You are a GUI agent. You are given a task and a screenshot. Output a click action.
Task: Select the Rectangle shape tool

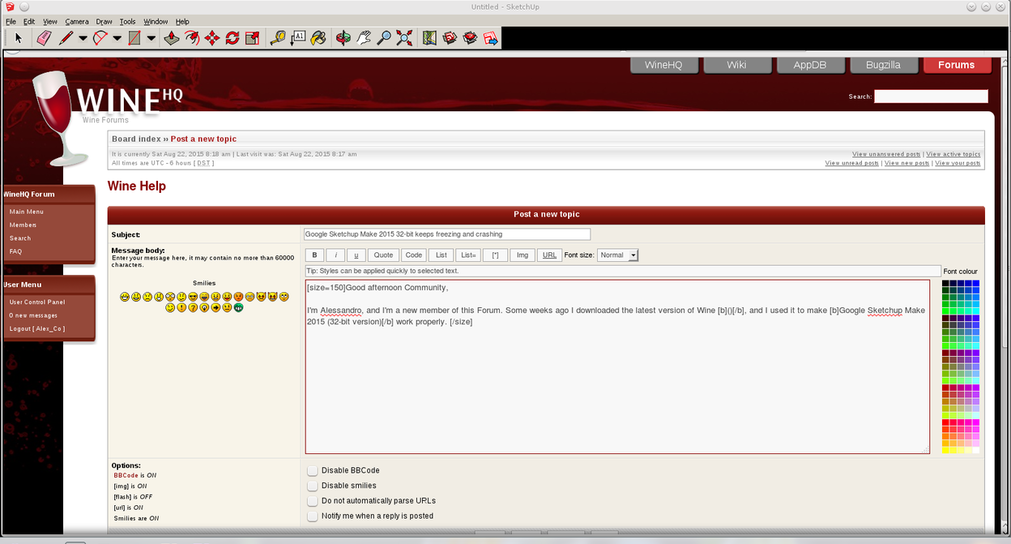pos(134,38)
